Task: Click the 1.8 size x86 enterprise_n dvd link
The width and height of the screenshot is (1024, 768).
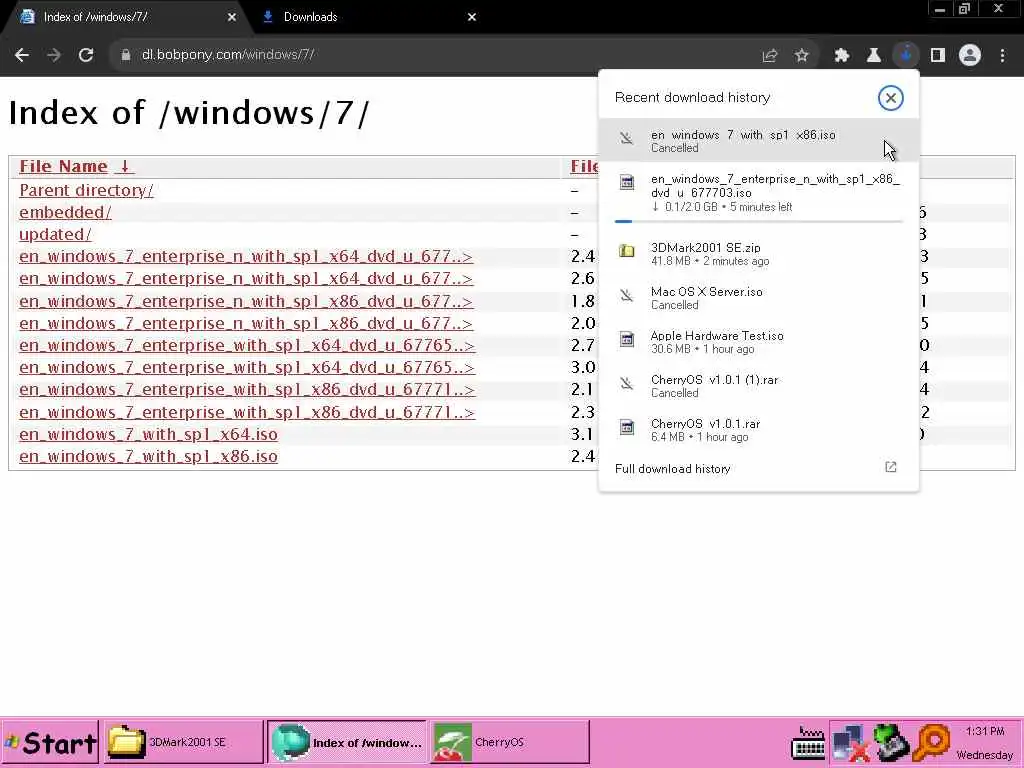Action: pyautogui.click(x=246, y=301)
